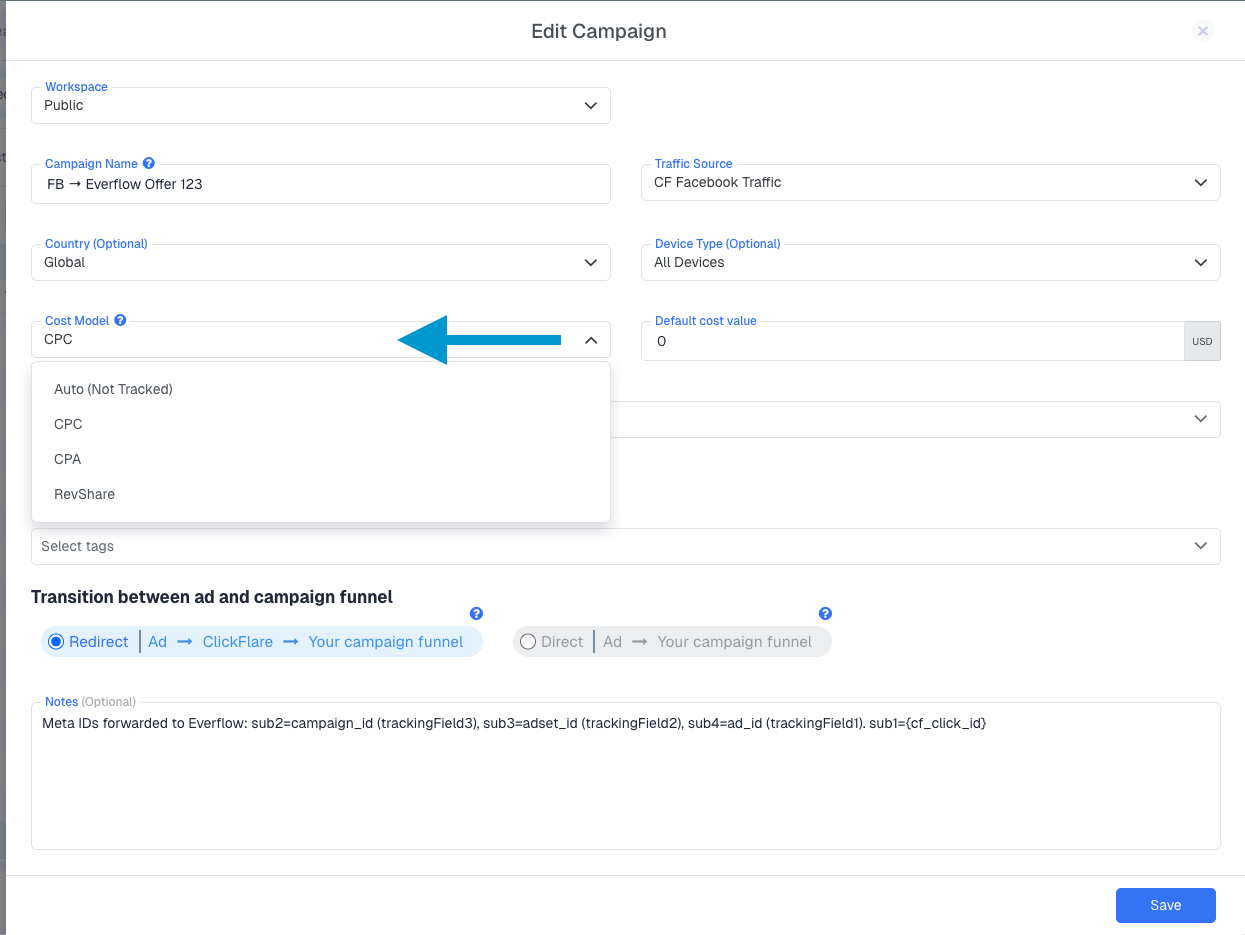This screenshot has height=935, width=1245.
Task: Select RevShare cost model option
Action: [x=84, y=494]
